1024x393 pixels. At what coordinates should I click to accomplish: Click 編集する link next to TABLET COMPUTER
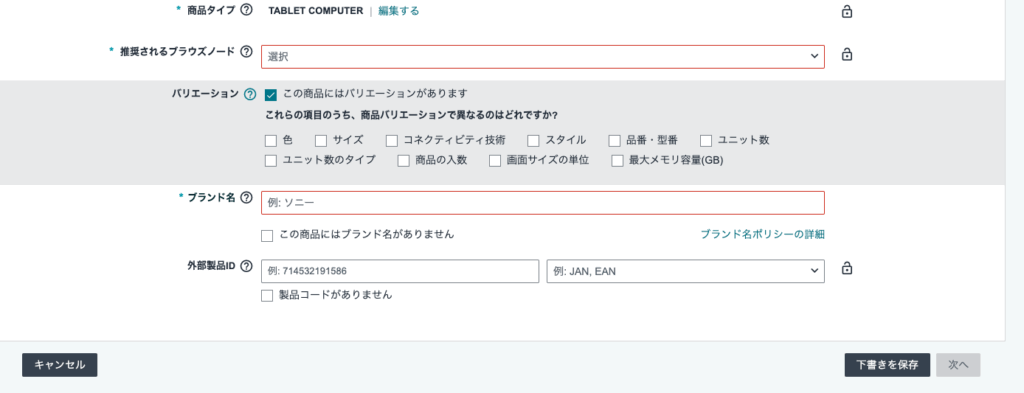(x=398, y=11)
